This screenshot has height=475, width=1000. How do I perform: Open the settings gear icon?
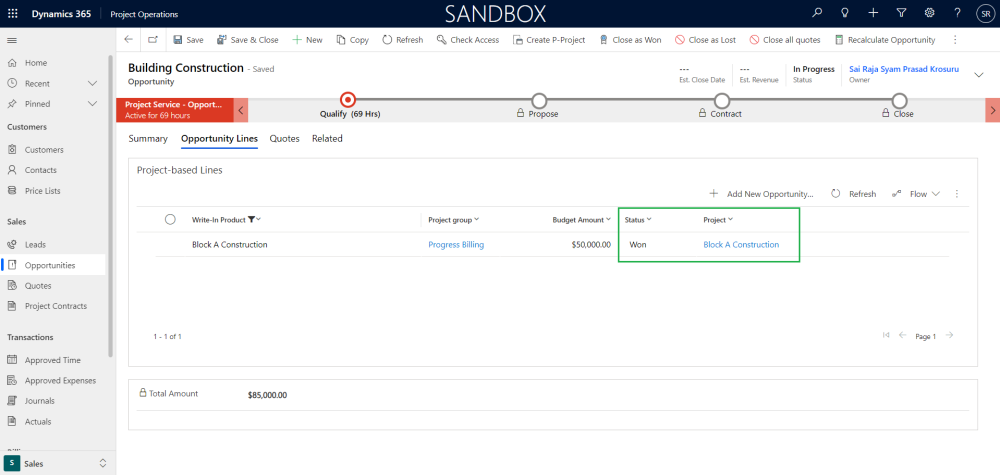tap(929, 13)
